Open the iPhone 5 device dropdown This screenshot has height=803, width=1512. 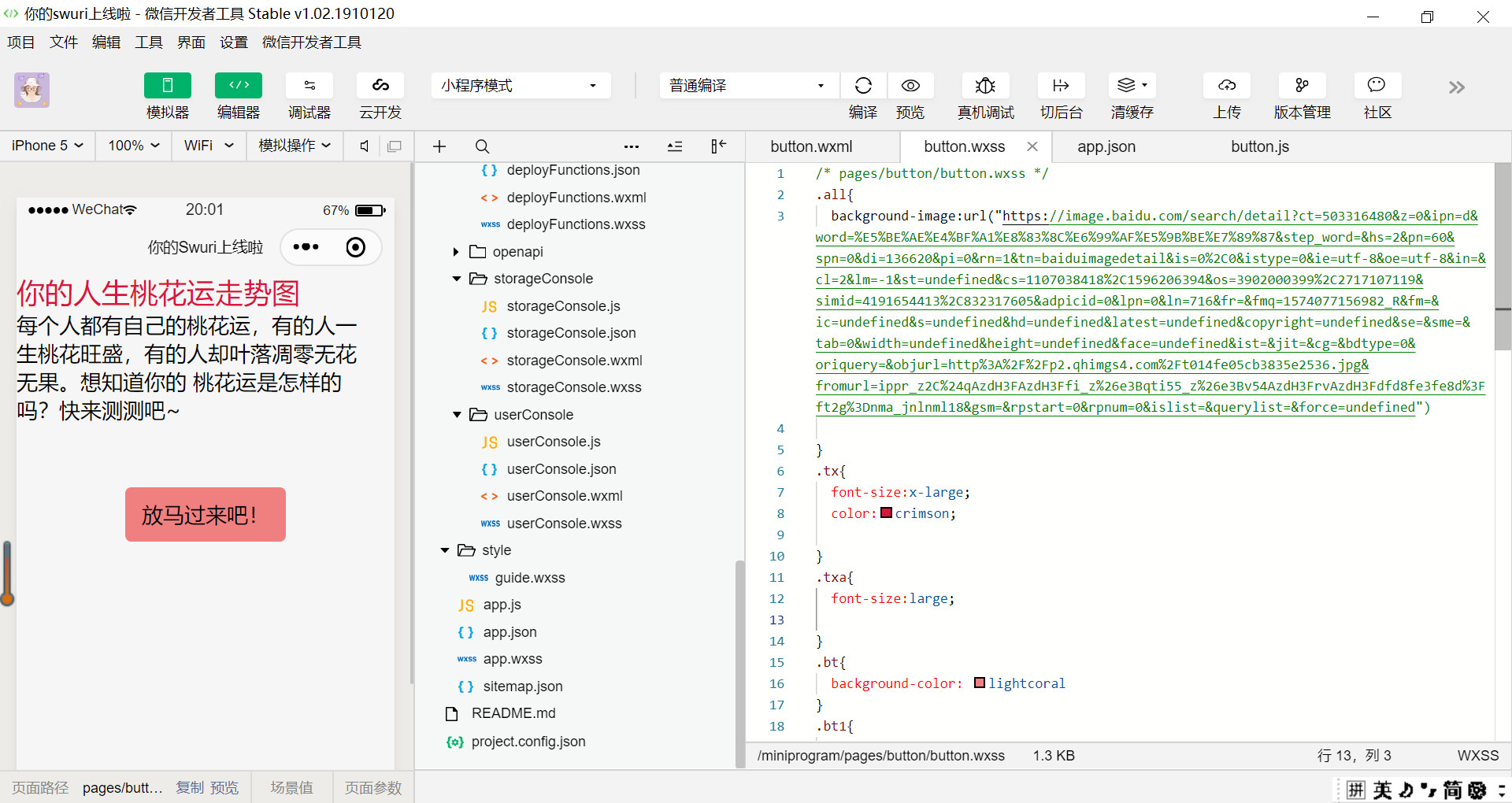(47, 146)
